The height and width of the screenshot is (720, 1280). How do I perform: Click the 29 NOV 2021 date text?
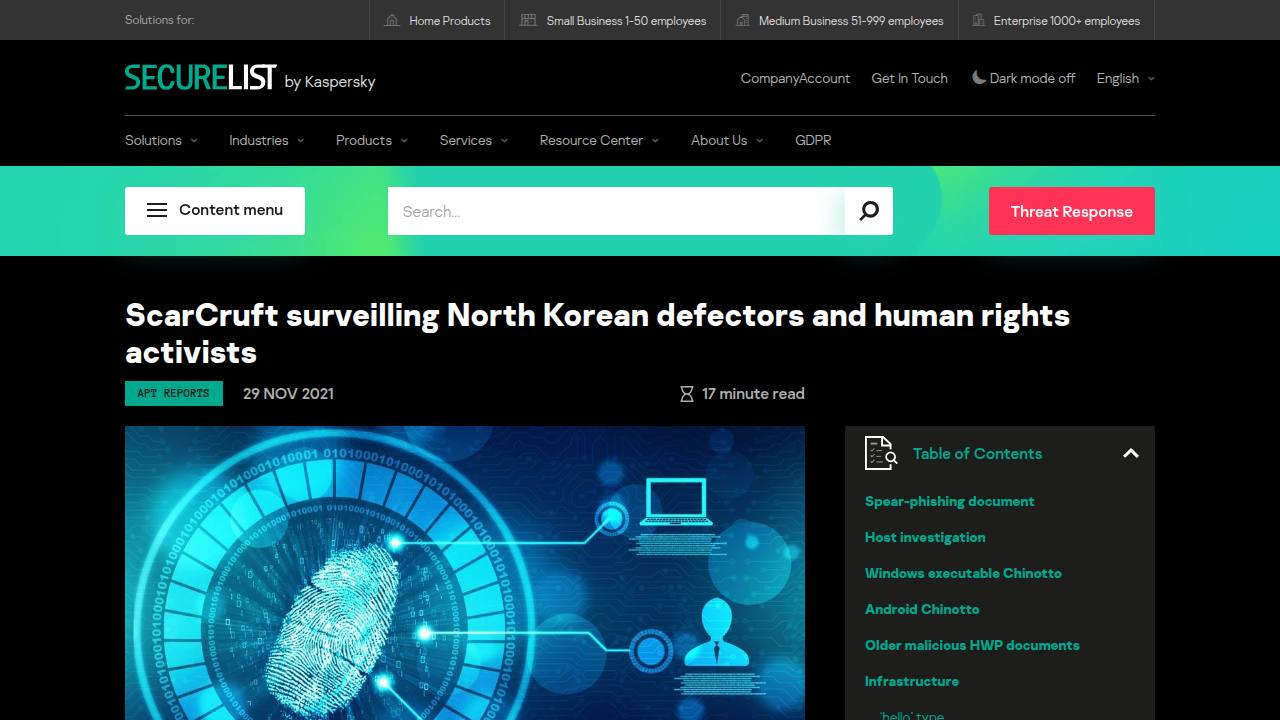click(288, 393)
